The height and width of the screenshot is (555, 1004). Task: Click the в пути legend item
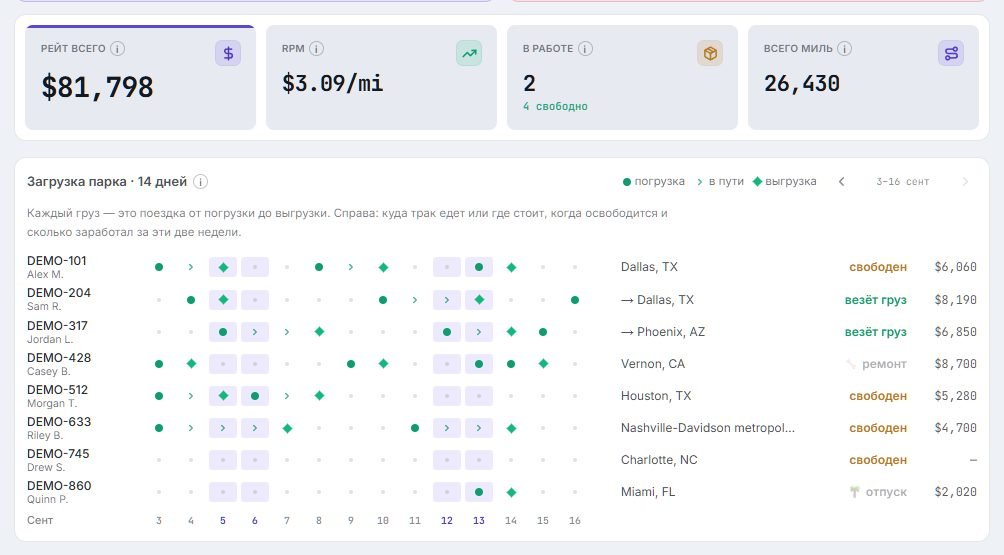click(x=720, y=182)
